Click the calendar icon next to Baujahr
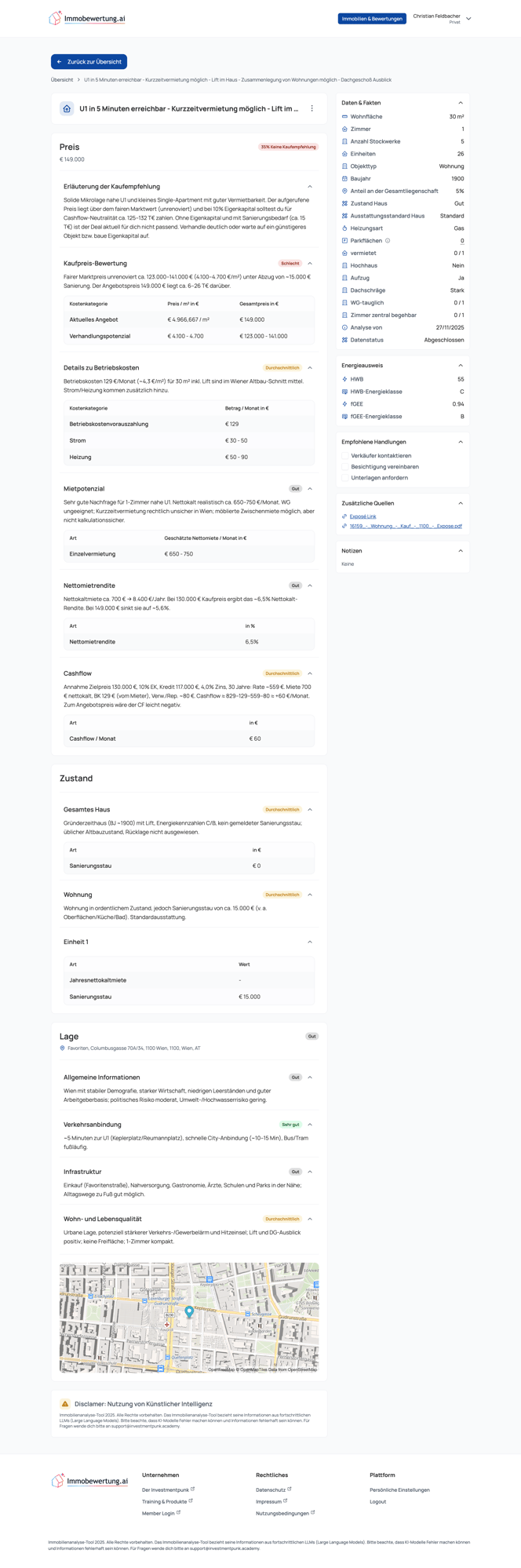 [344, 178]
